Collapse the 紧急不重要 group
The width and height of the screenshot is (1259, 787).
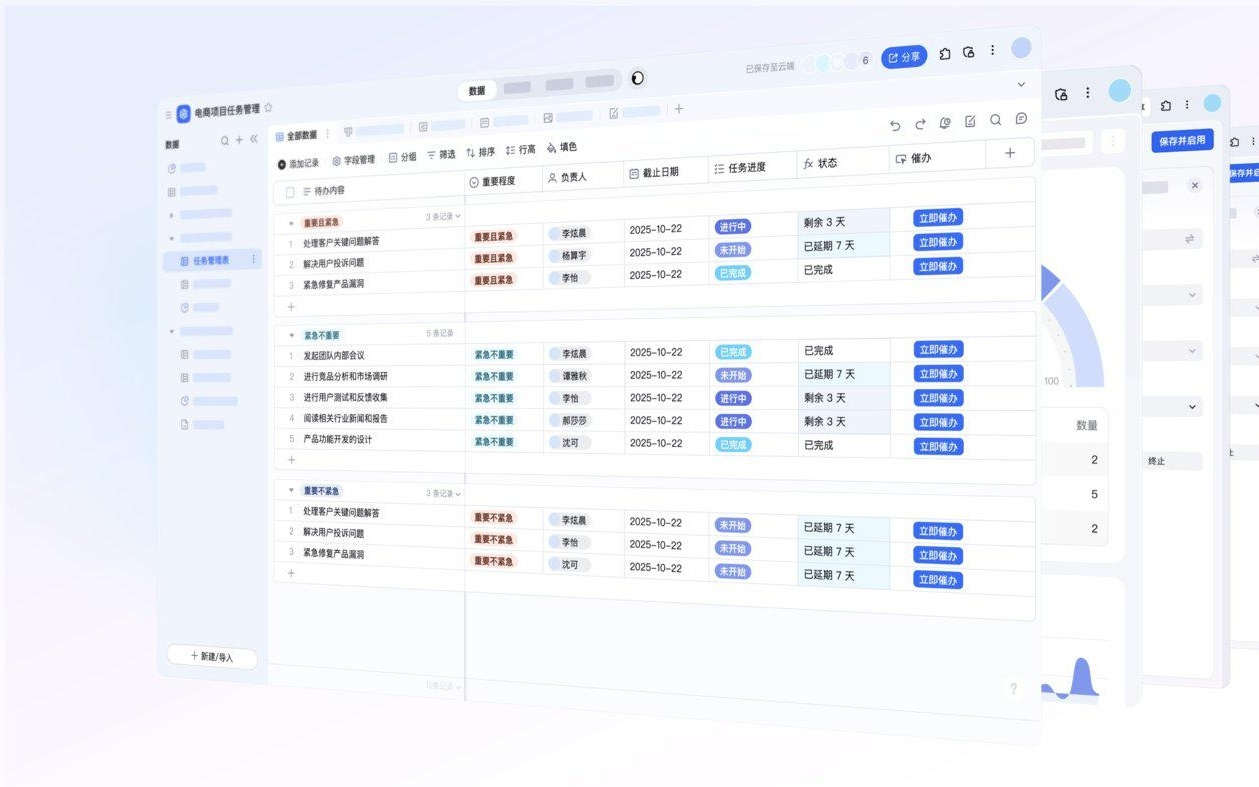click(x=293, y=334)
